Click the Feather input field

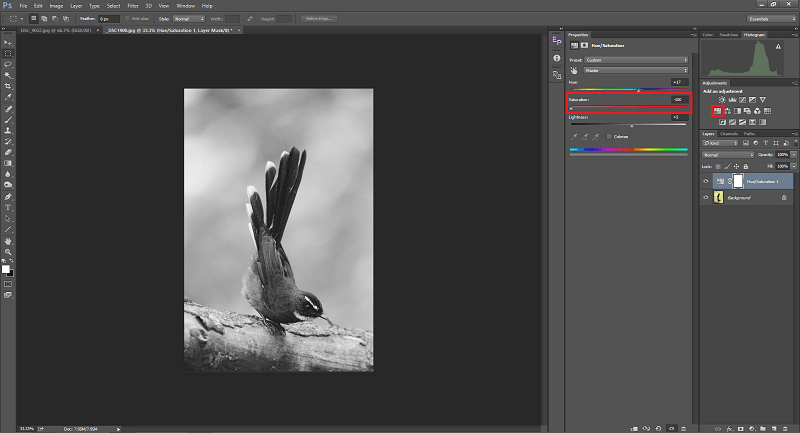(x=109, y=19)
